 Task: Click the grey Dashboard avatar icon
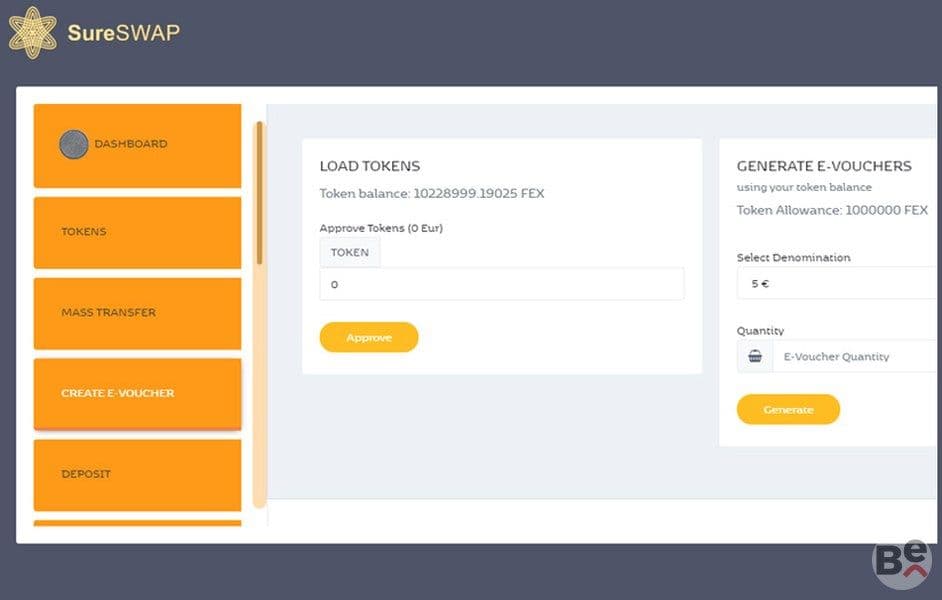tap(74, 144)
